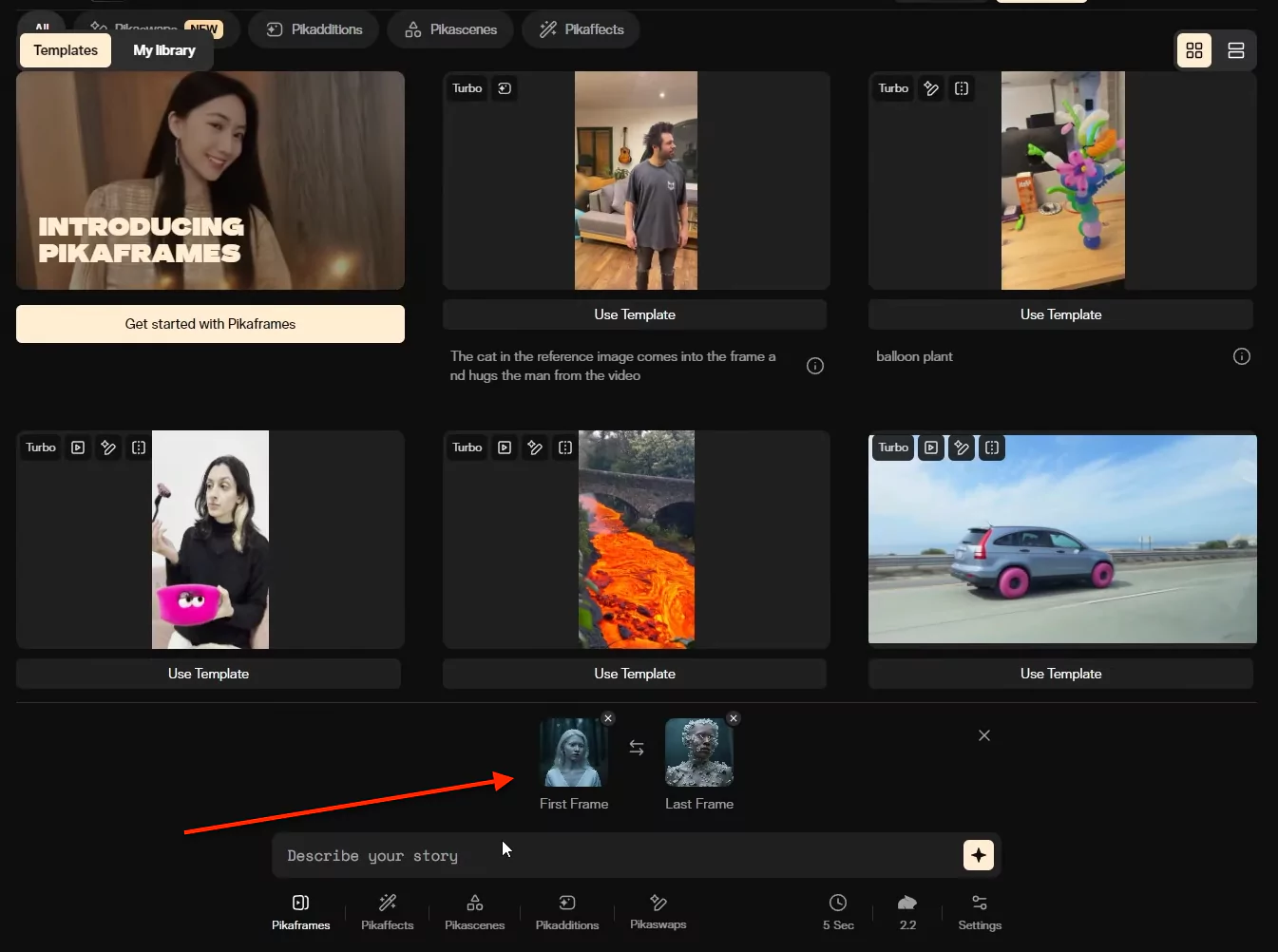Show info for the balloon plant prompt

tap(1242, 356)
